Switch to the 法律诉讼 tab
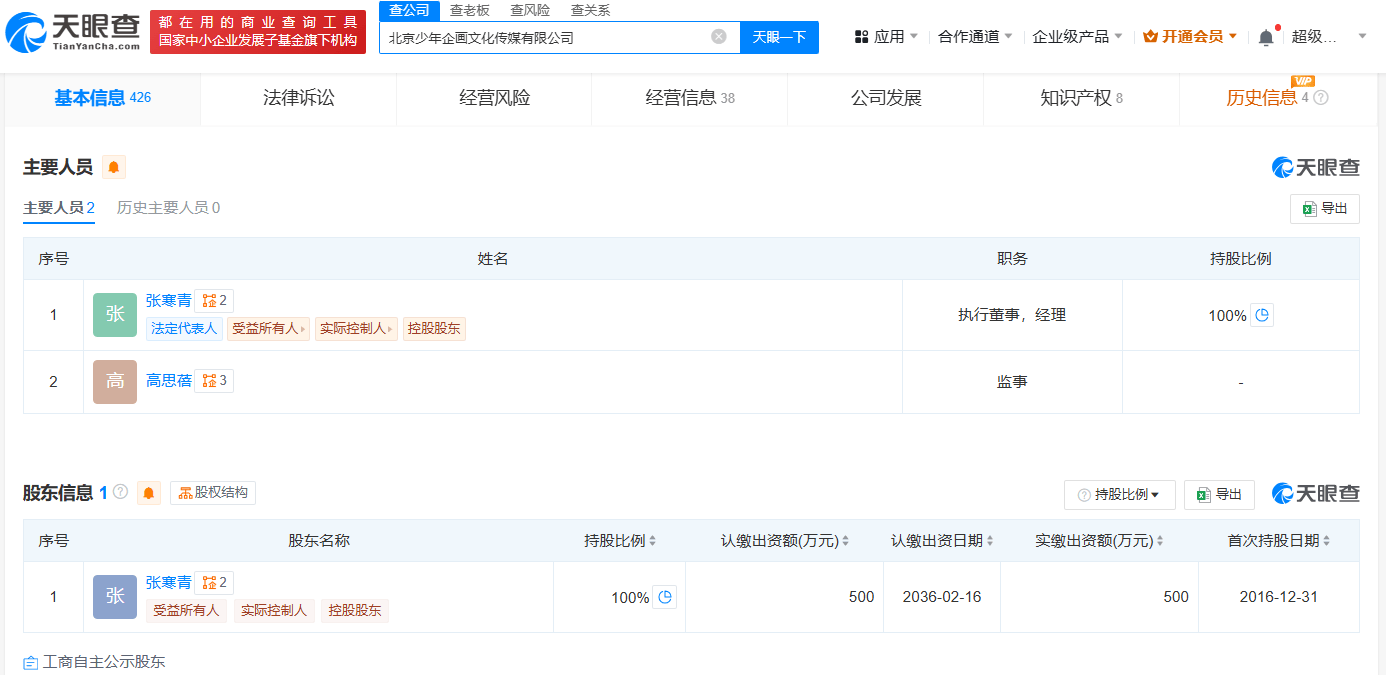This screenshot has width=1386, height=675. [x=298, y=98]
